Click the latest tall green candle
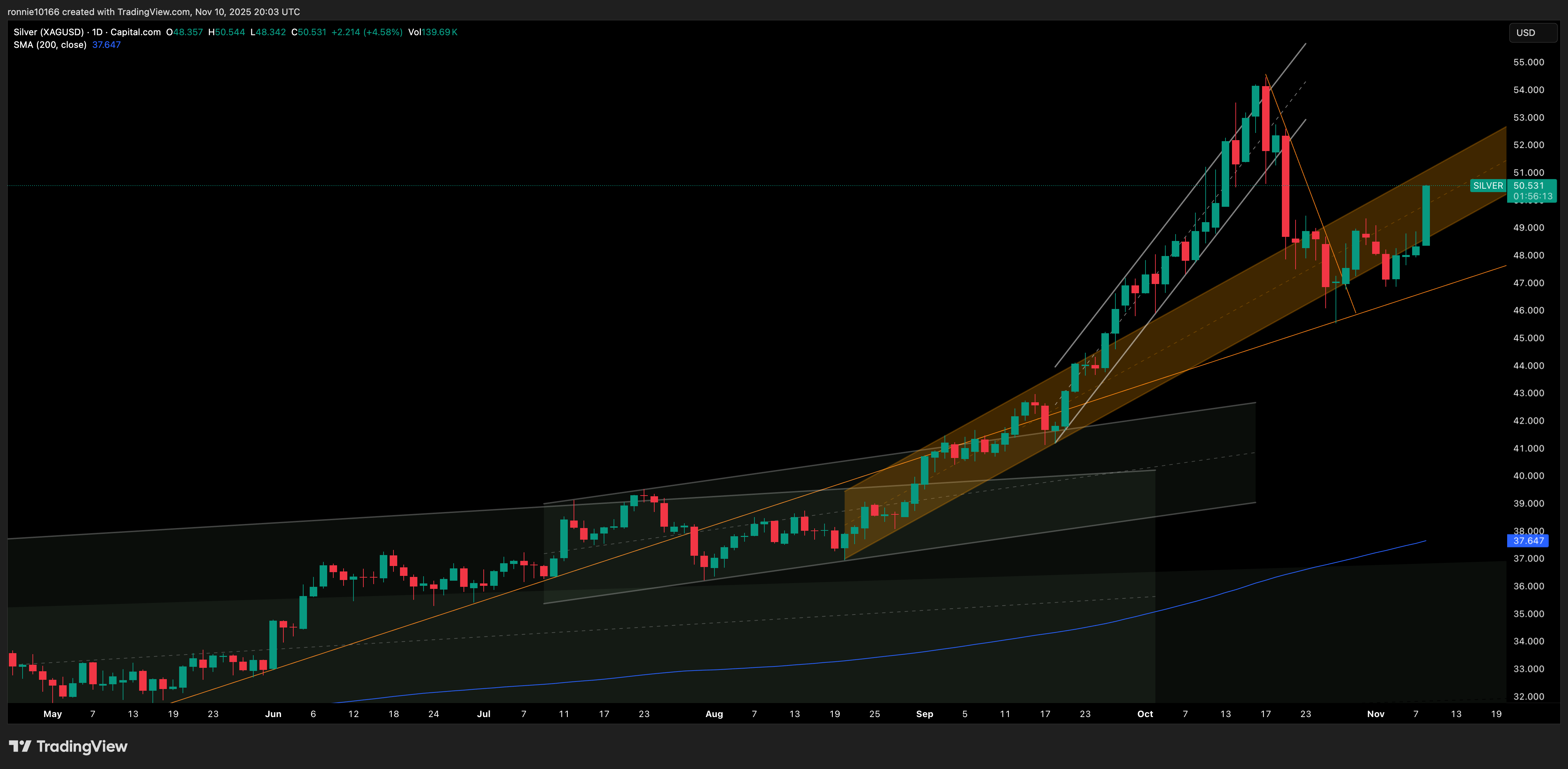 (1425, 216)
